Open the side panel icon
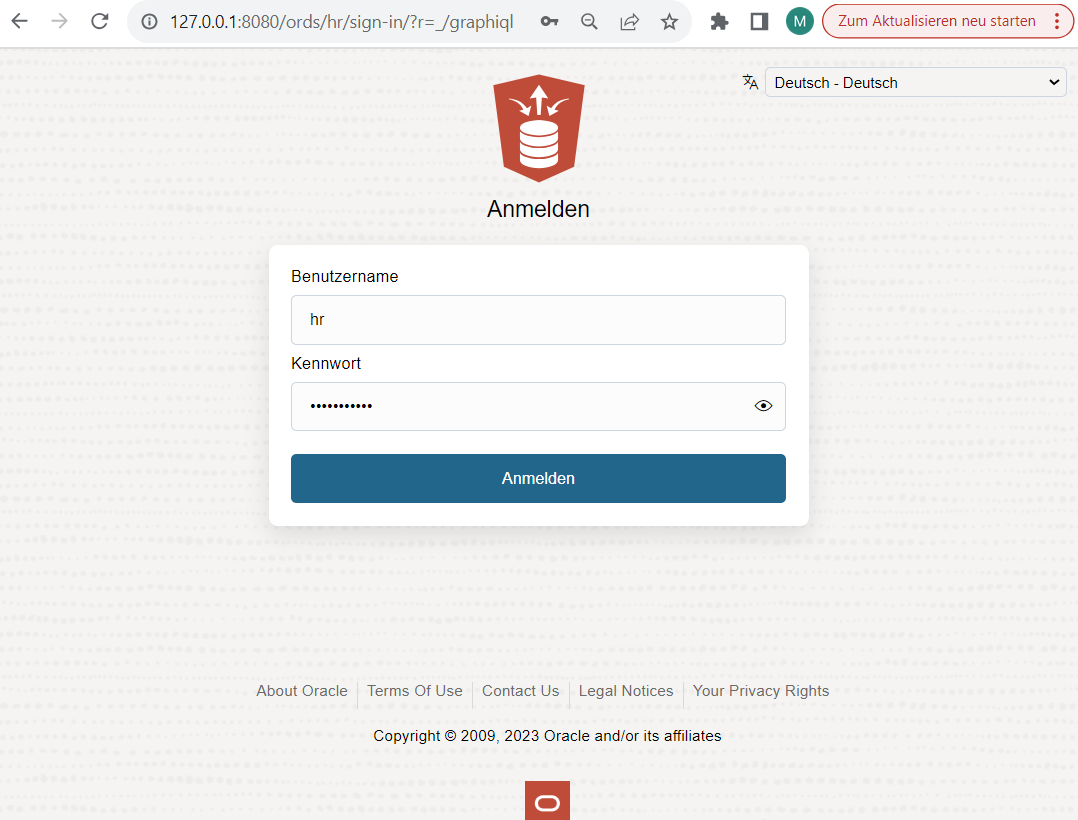This screenshot has width=1078, height=820. (759, 21)
